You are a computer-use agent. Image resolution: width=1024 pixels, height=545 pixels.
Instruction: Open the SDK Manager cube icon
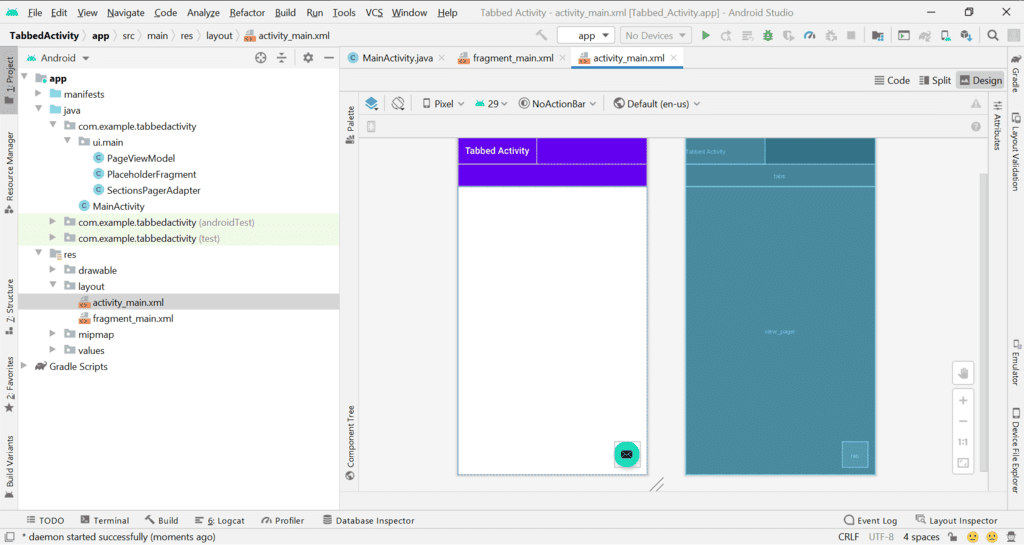tap(967, 35)
